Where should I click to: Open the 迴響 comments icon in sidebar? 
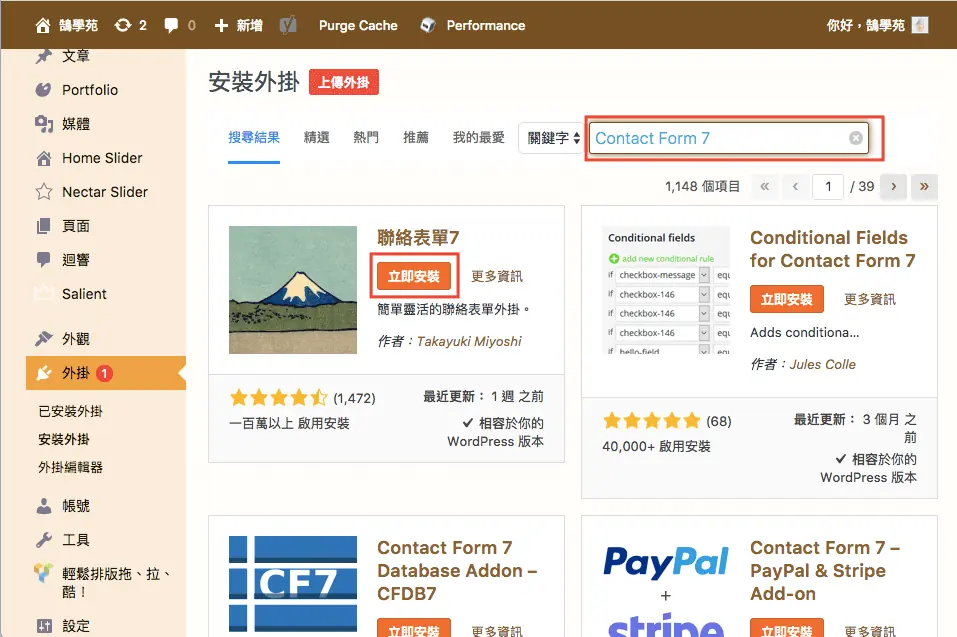[43, 260]
